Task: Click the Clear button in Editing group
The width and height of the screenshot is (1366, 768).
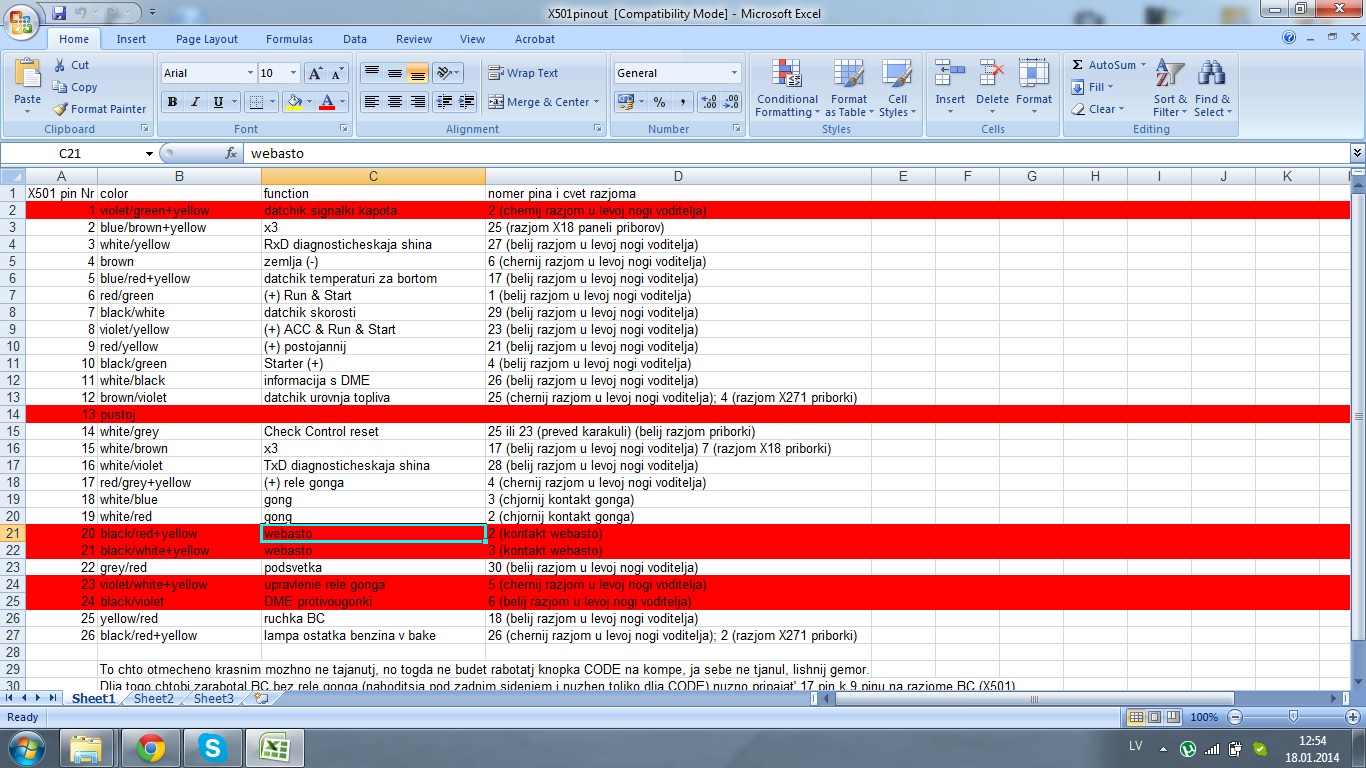Action: click(1097, 109)
